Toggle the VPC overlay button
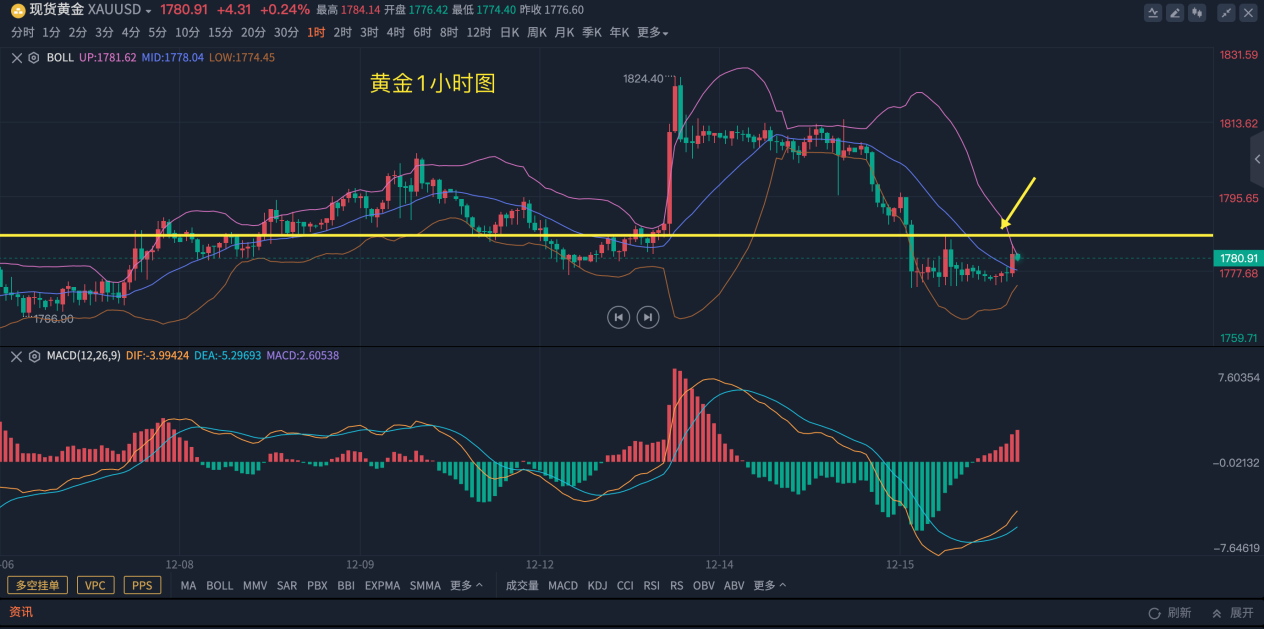Image resolution: width=1264 pixels, height=629 pixels. pyautogui.click(x=95, y=585)
